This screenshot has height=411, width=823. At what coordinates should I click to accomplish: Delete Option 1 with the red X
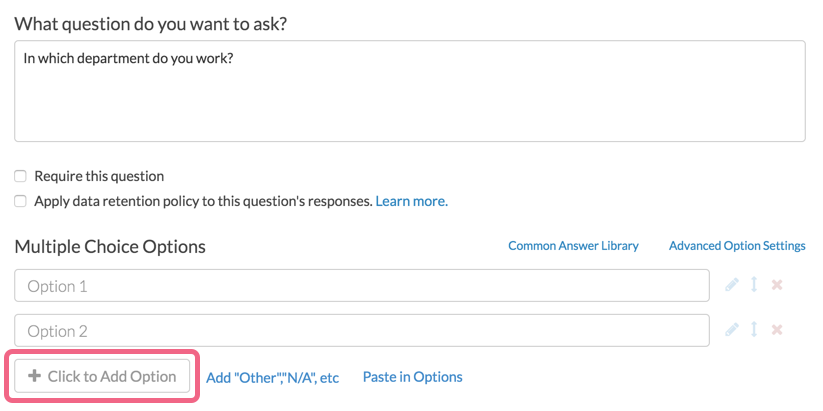777,286
